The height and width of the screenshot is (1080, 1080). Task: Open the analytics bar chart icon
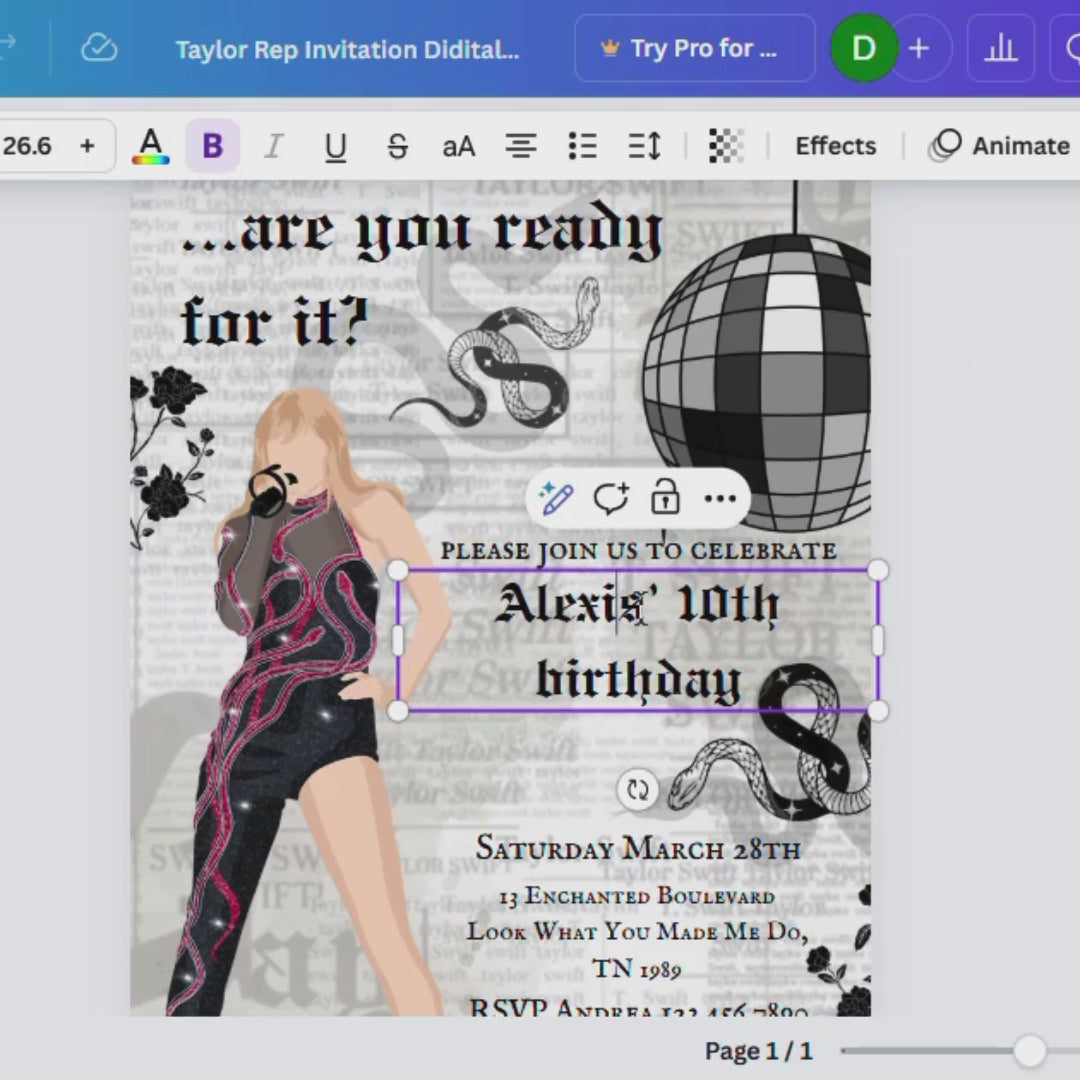click(x=1000, y=48)
